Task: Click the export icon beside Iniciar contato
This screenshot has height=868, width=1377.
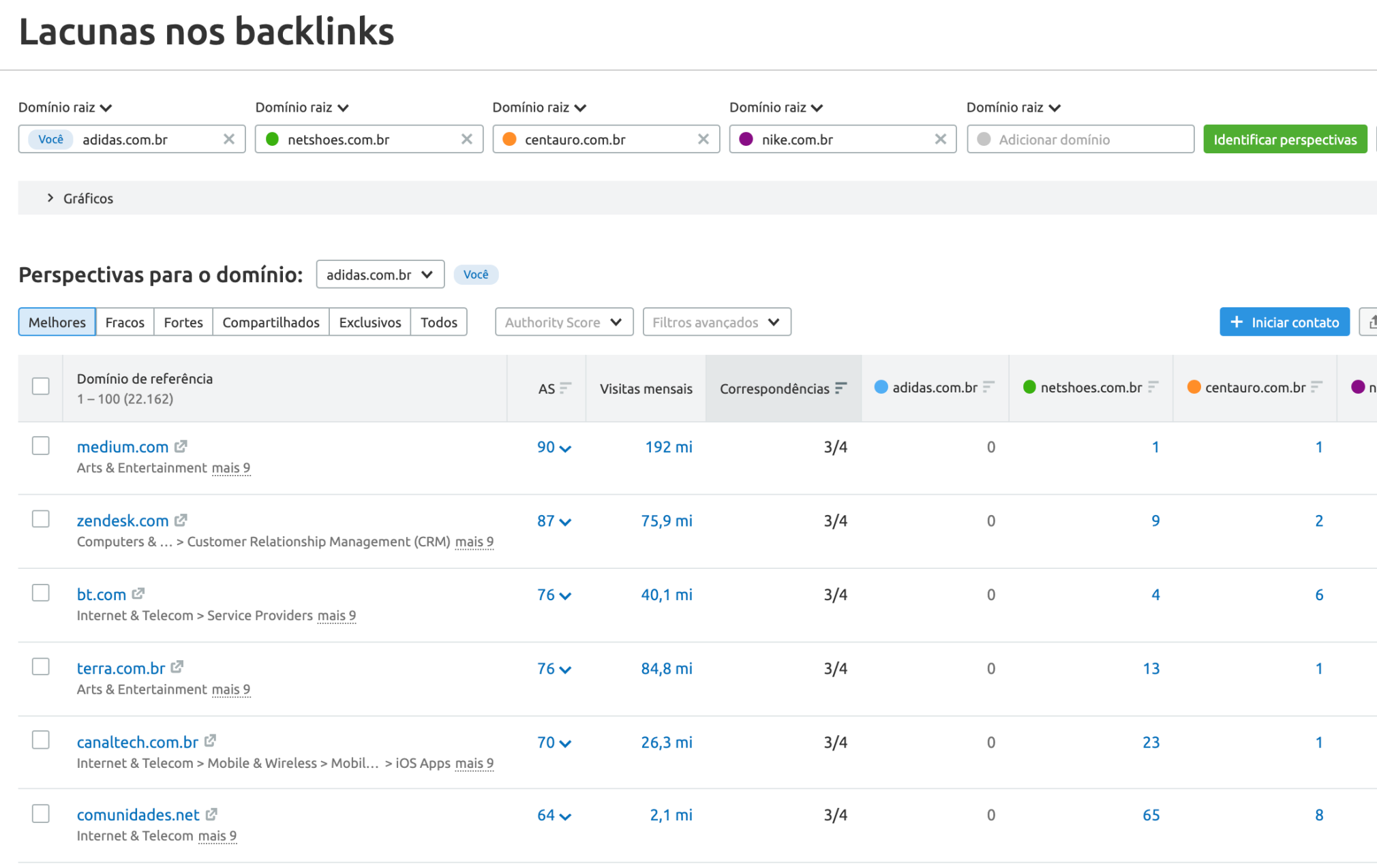Action: (1369, 322)
